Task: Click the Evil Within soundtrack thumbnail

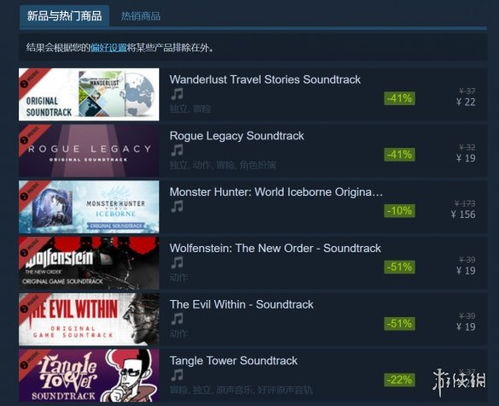Action: tap(89, 319)
